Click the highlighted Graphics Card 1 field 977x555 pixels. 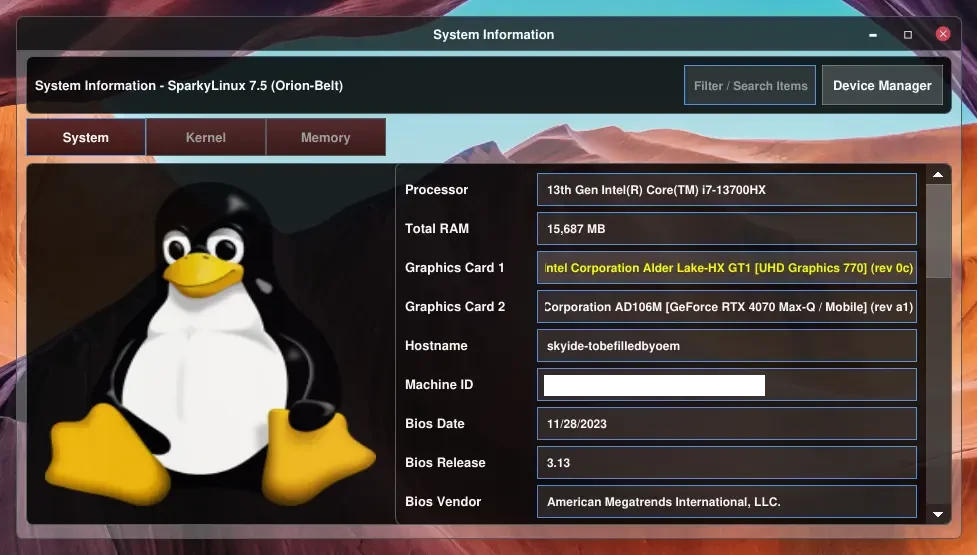(727, 268)
